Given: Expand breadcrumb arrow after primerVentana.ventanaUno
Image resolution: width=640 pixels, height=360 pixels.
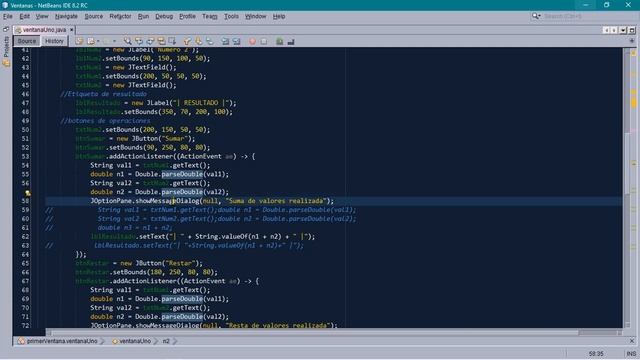Looking at the screenshot, I should click(102, 341).
